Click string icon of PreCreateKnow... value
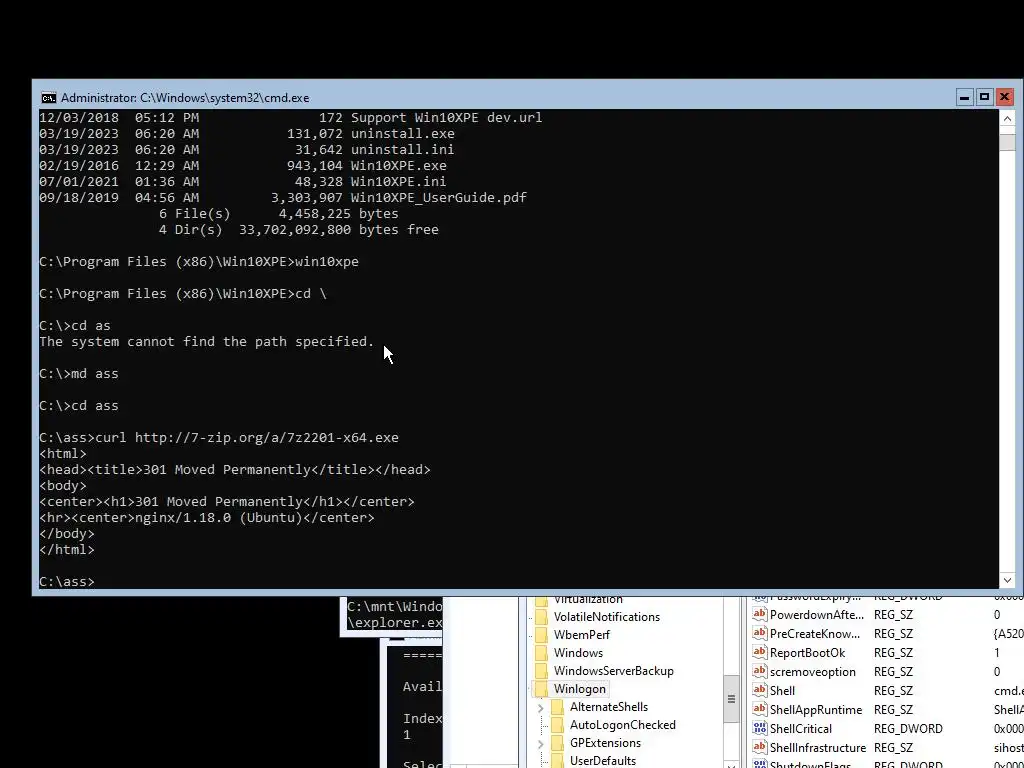Viewport: 1024px width, 768px height. (x=759, y=633)
